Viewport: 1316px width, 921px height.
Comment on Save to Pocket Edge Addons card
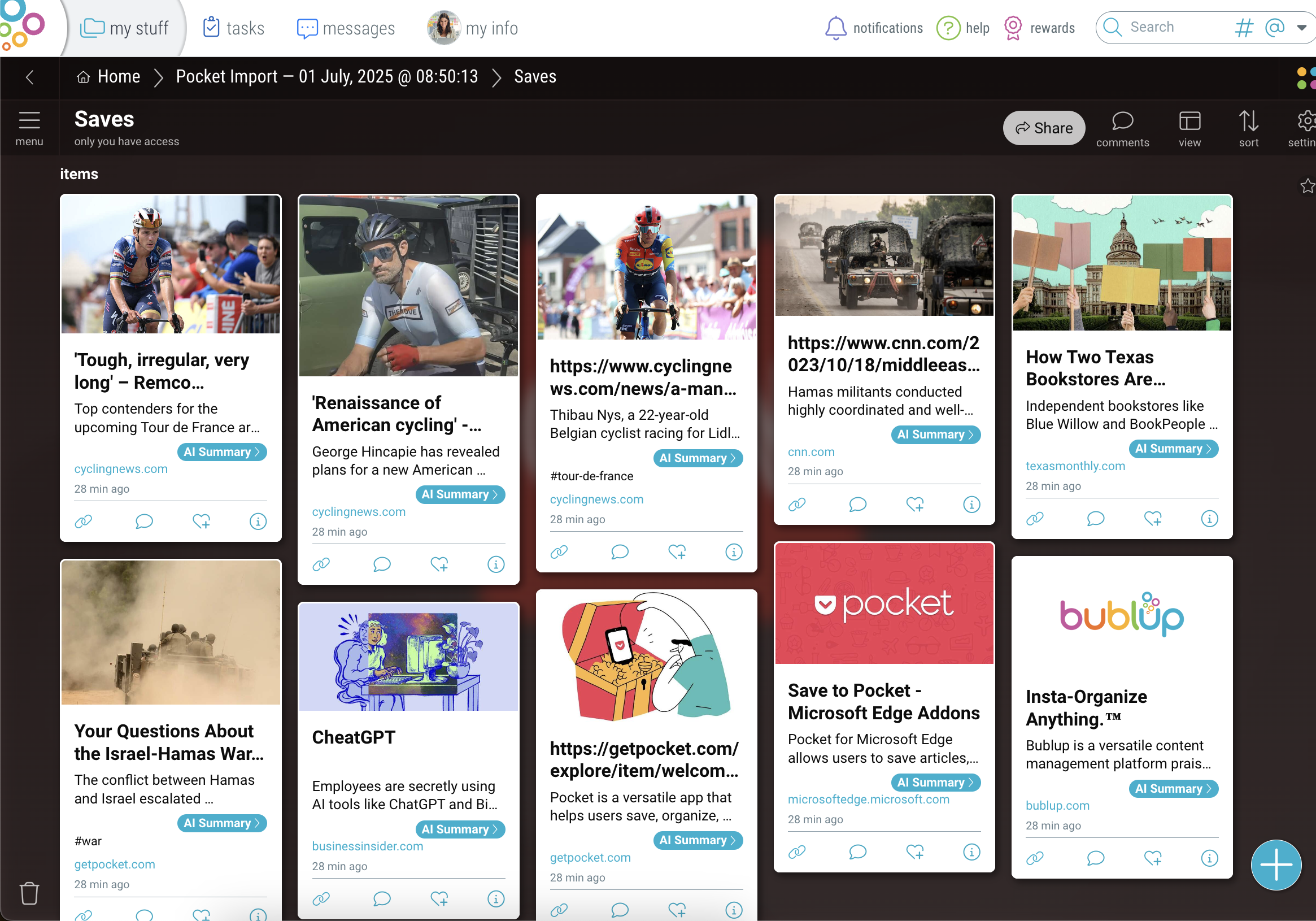[857, 852]
